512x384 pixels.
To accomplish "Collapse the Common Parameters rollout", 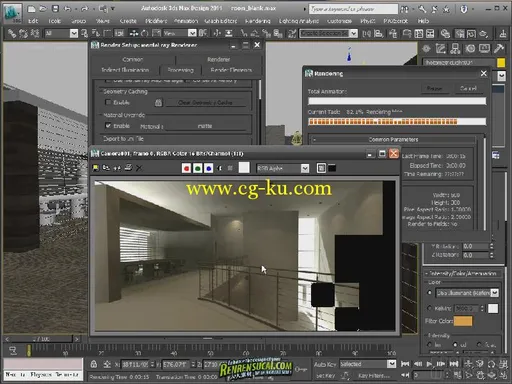I will tap(393, 139).
